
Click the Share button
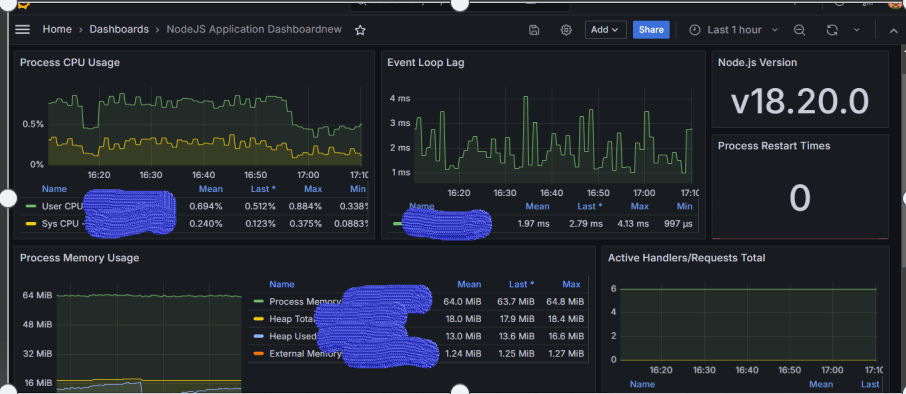(651, 30)
